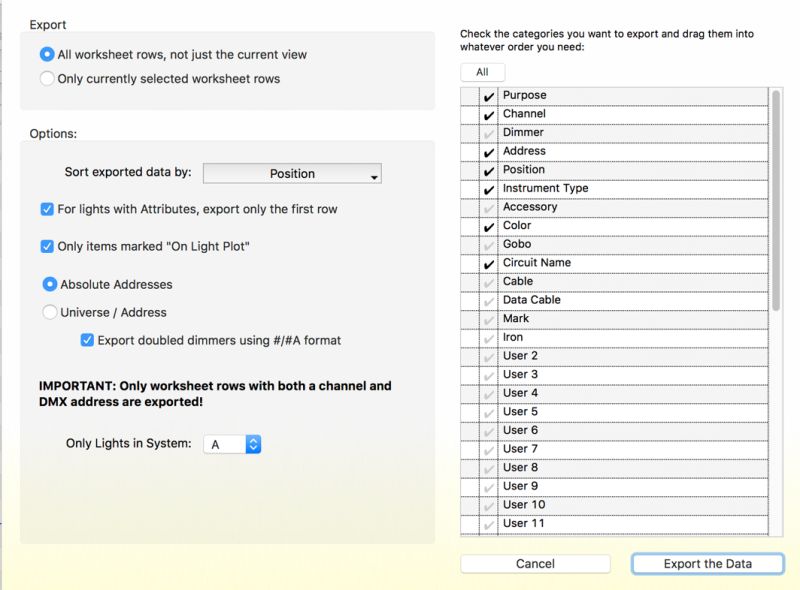Select the Data Cable row text
The height and width of the screenshot is (590, 800).
[532, 300]
